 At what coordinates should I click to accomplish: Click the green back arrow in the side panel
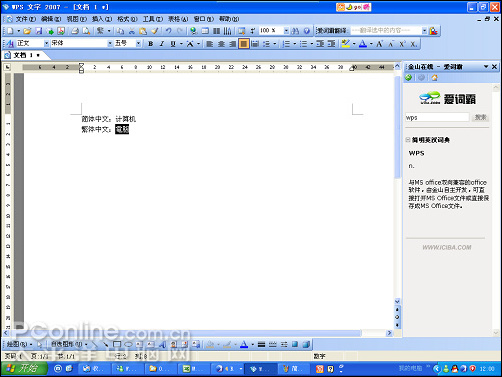tap(409, 78)
